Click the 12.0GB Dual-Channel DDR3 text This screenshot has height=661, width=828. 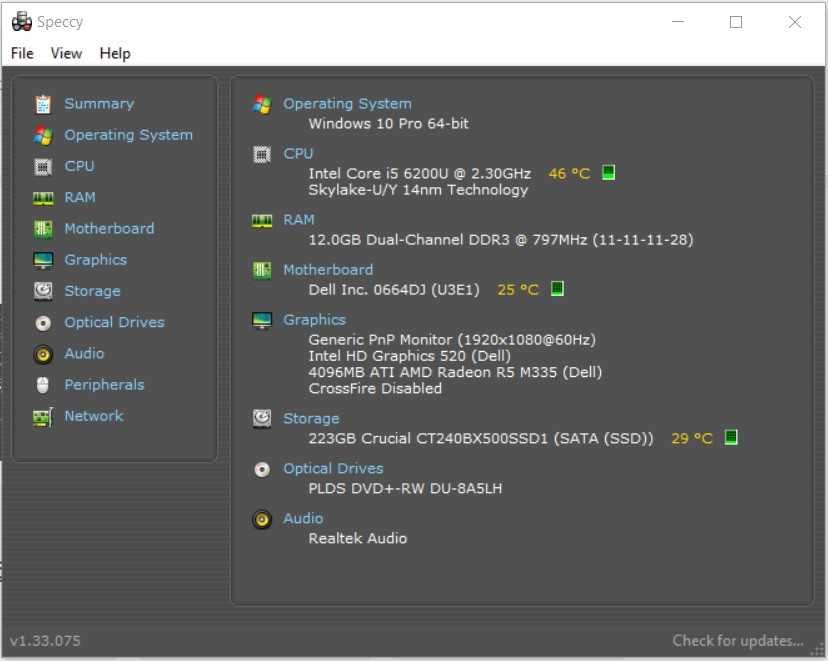pyautogui.click(x=501, y=240)
